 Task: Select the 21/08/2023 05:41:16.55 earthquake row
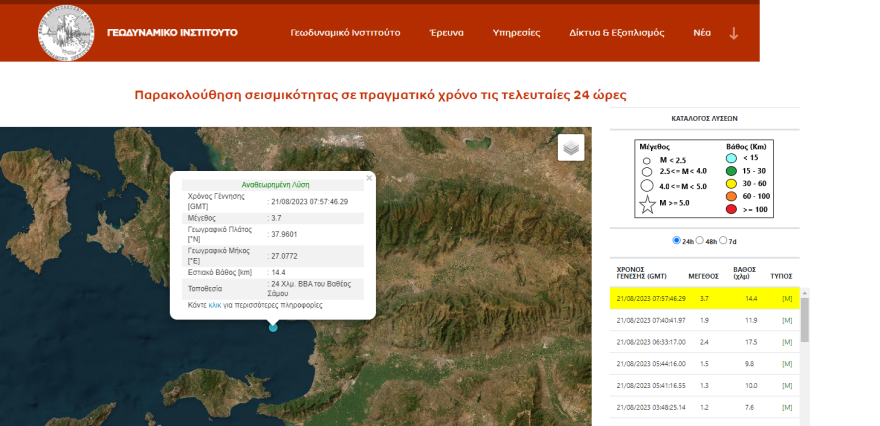tap(704, 386)
